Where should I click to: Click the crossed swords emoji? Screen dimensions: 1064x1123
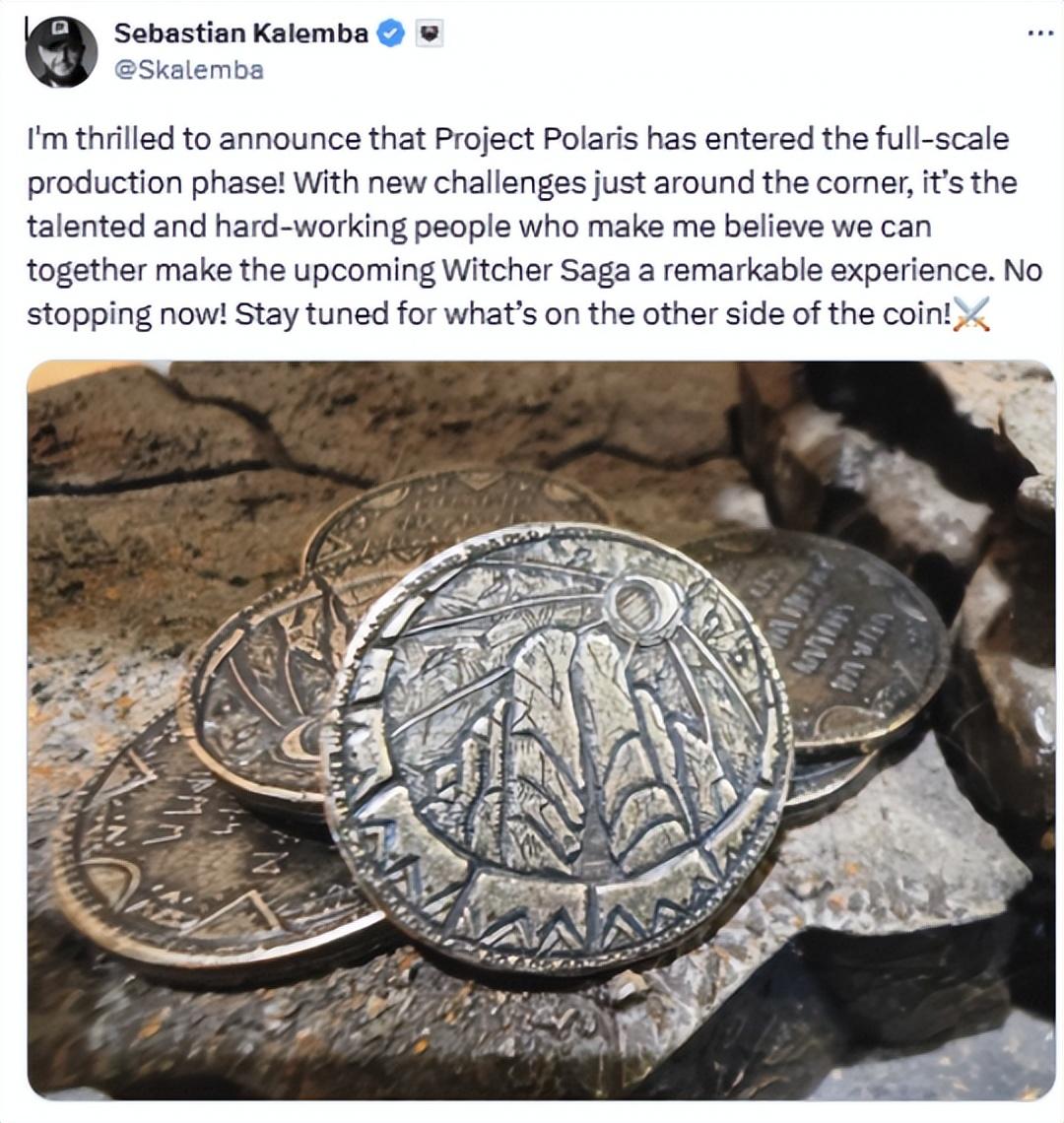tap(972, 313)
